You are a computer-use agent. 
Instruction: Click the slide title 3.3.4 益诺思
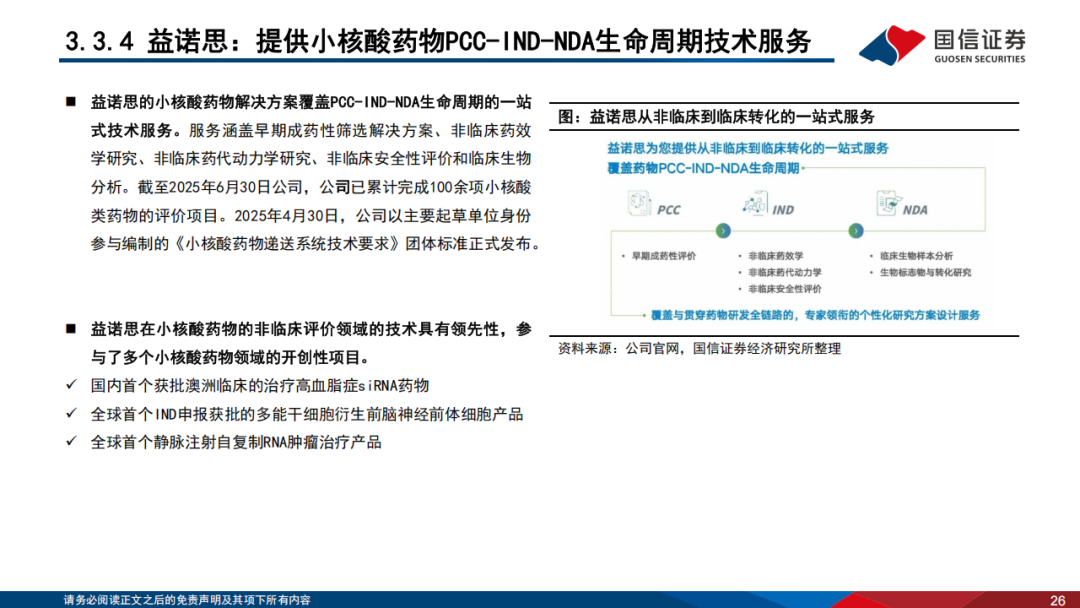(438, 41)
